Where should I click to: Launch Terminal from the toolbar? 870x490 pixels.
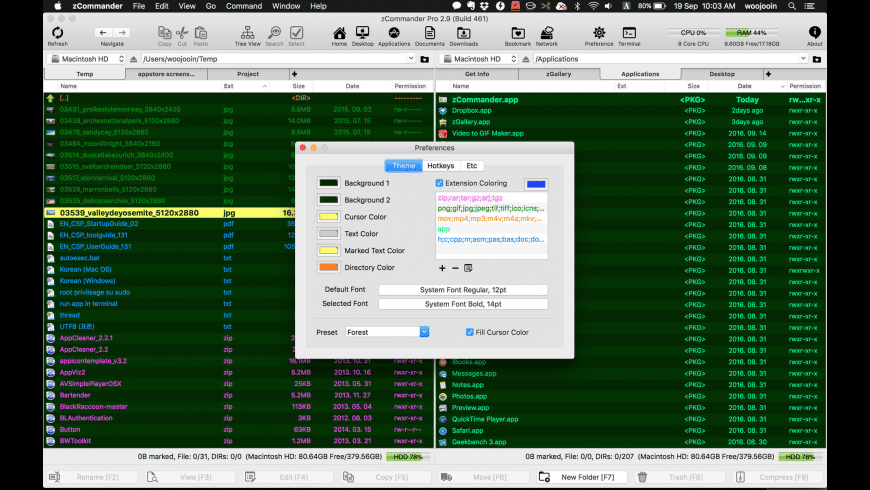click(x=629, y=35)
